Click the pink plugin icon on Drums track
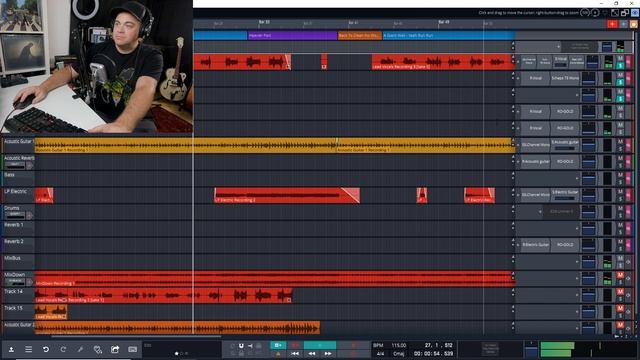 [x=629, y=212]
